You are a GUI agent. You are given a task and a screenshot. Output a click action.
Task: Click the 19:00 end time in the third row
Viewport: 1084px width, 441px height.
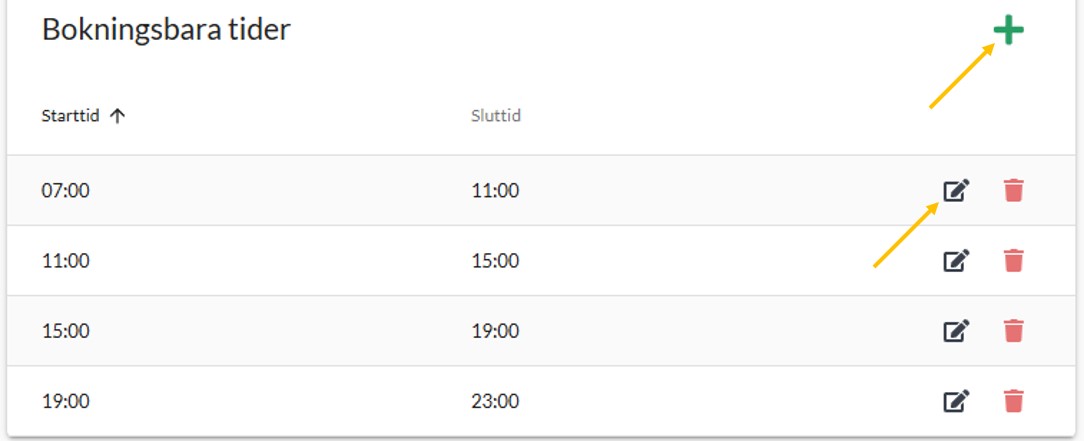pyautogui.click(x=495, y=331)
